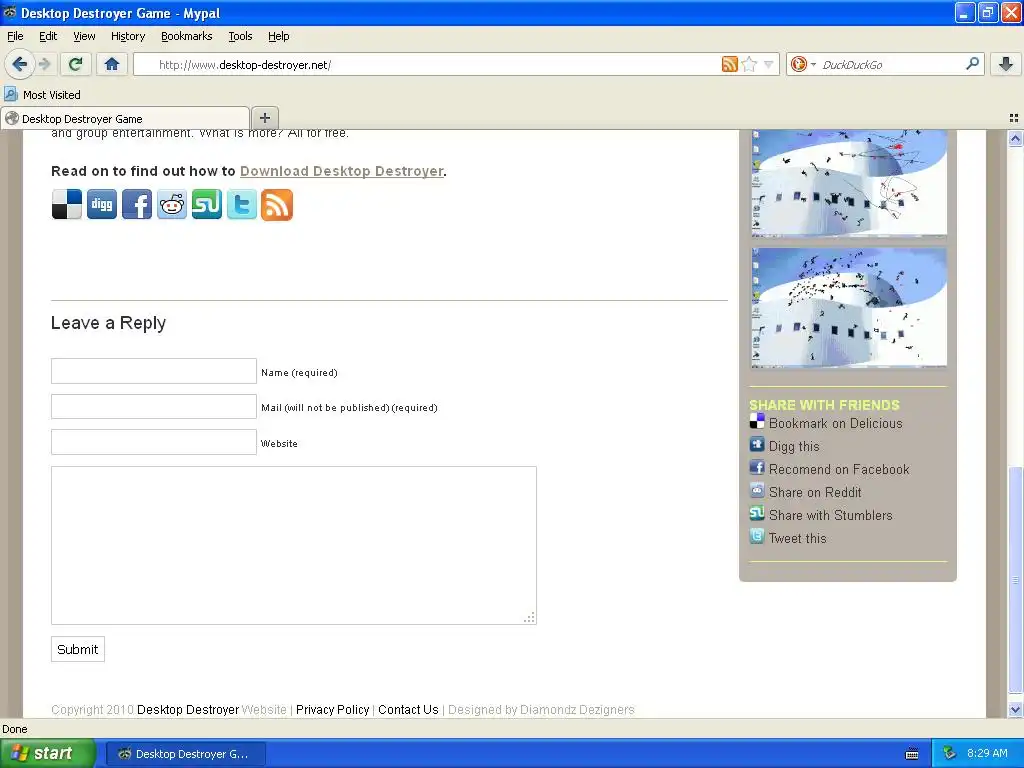Open the Bookmarks menu
Screen dimensions: 1024x768
coord(186,37)
